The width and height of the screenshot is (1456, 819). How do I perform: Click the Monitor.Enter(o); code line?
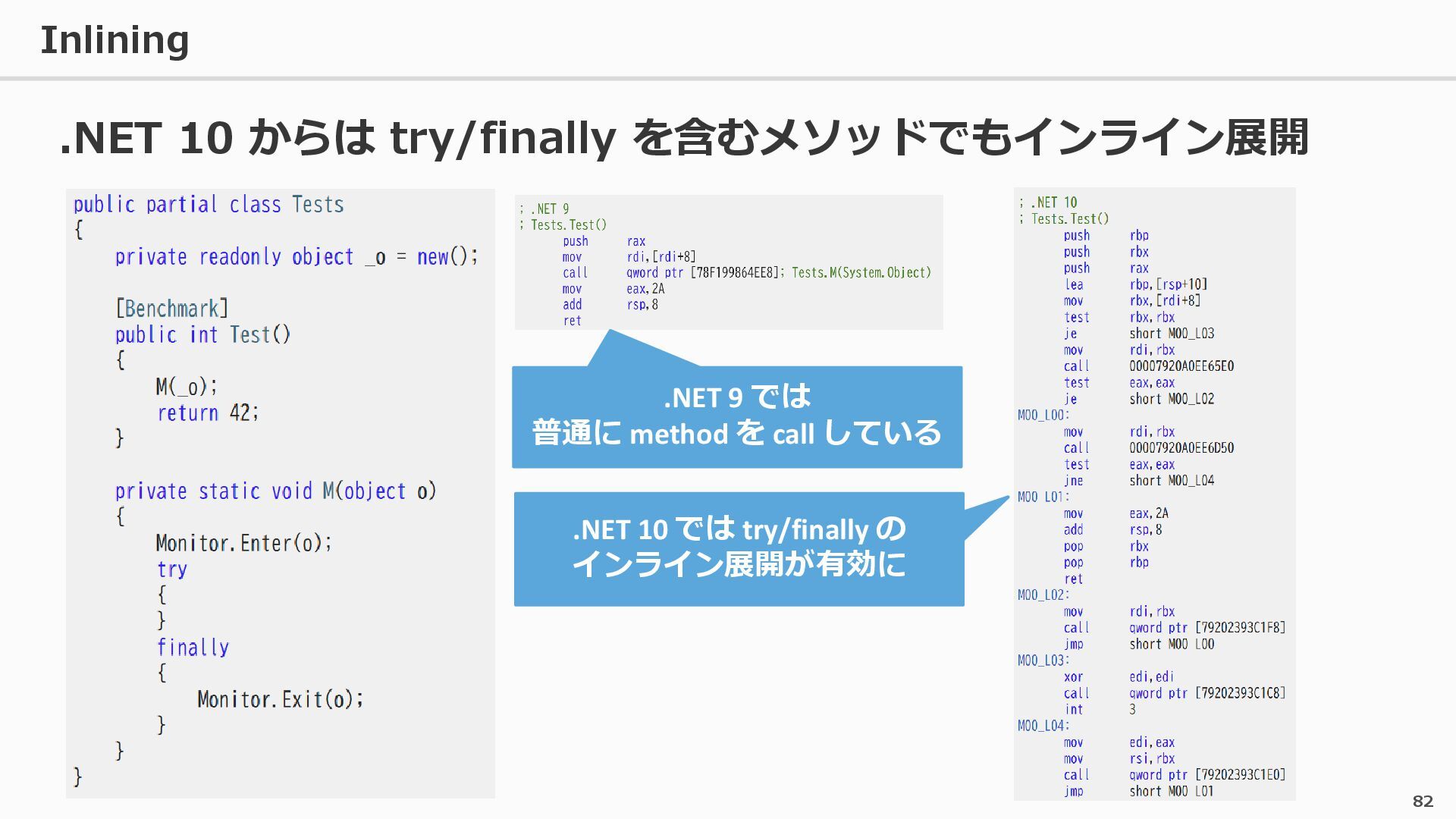tap(243, 543)
